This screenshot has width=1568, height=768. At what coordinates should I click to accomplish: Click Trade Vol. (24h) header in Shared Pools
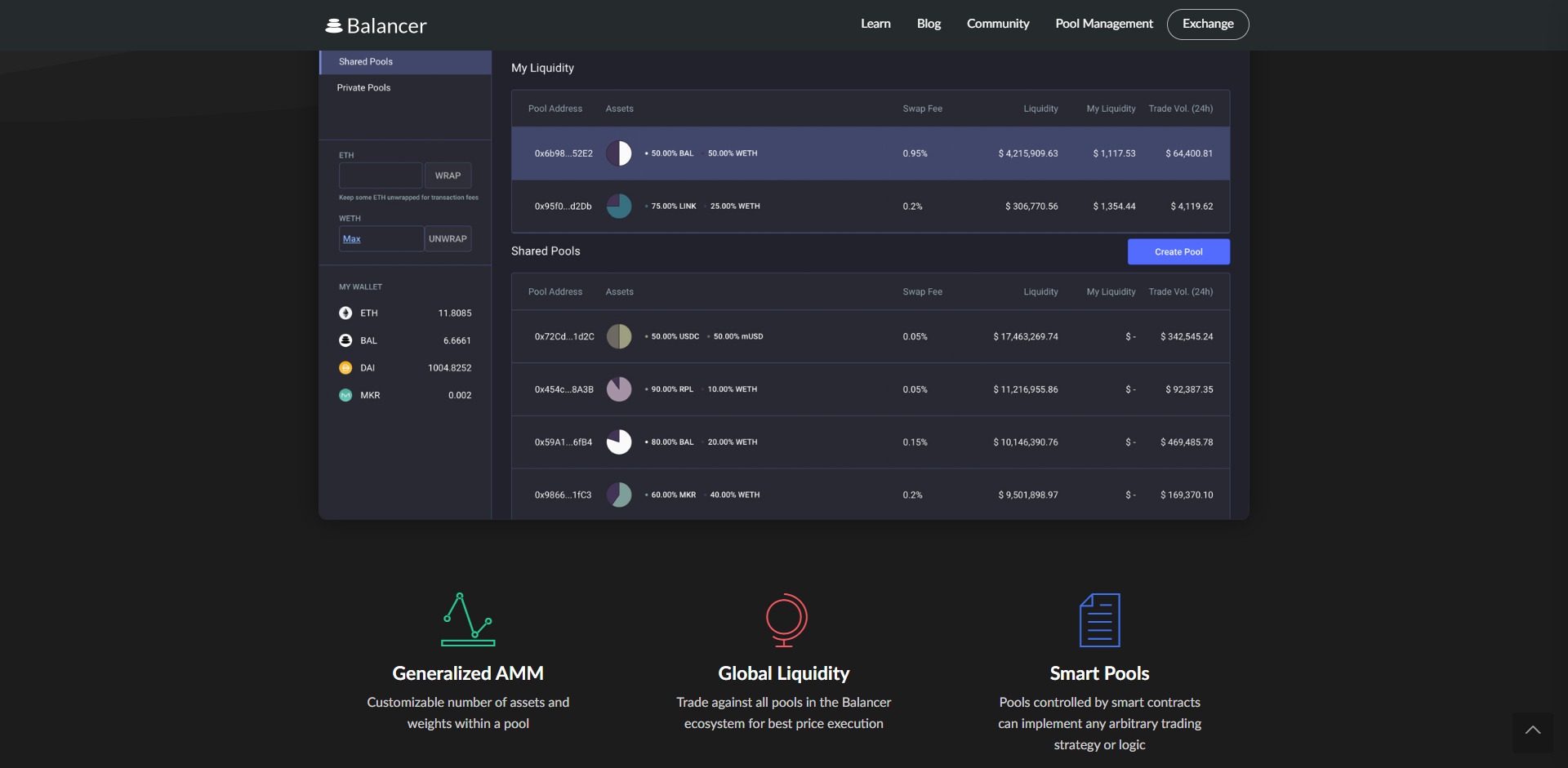(x=1180, y=292)
